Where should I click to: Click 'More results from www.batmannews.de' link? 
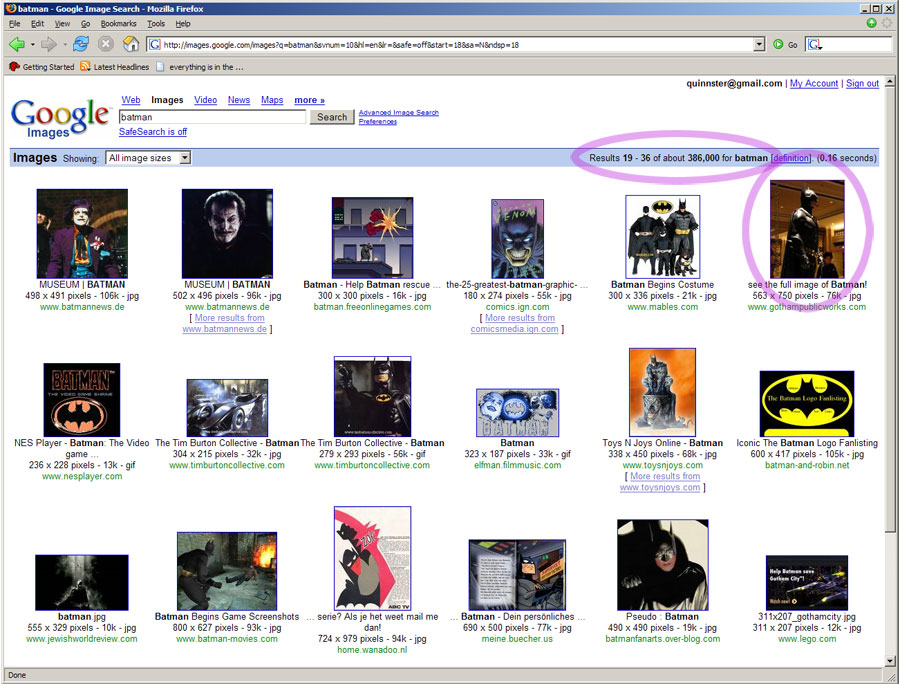[x=227, y=323]
